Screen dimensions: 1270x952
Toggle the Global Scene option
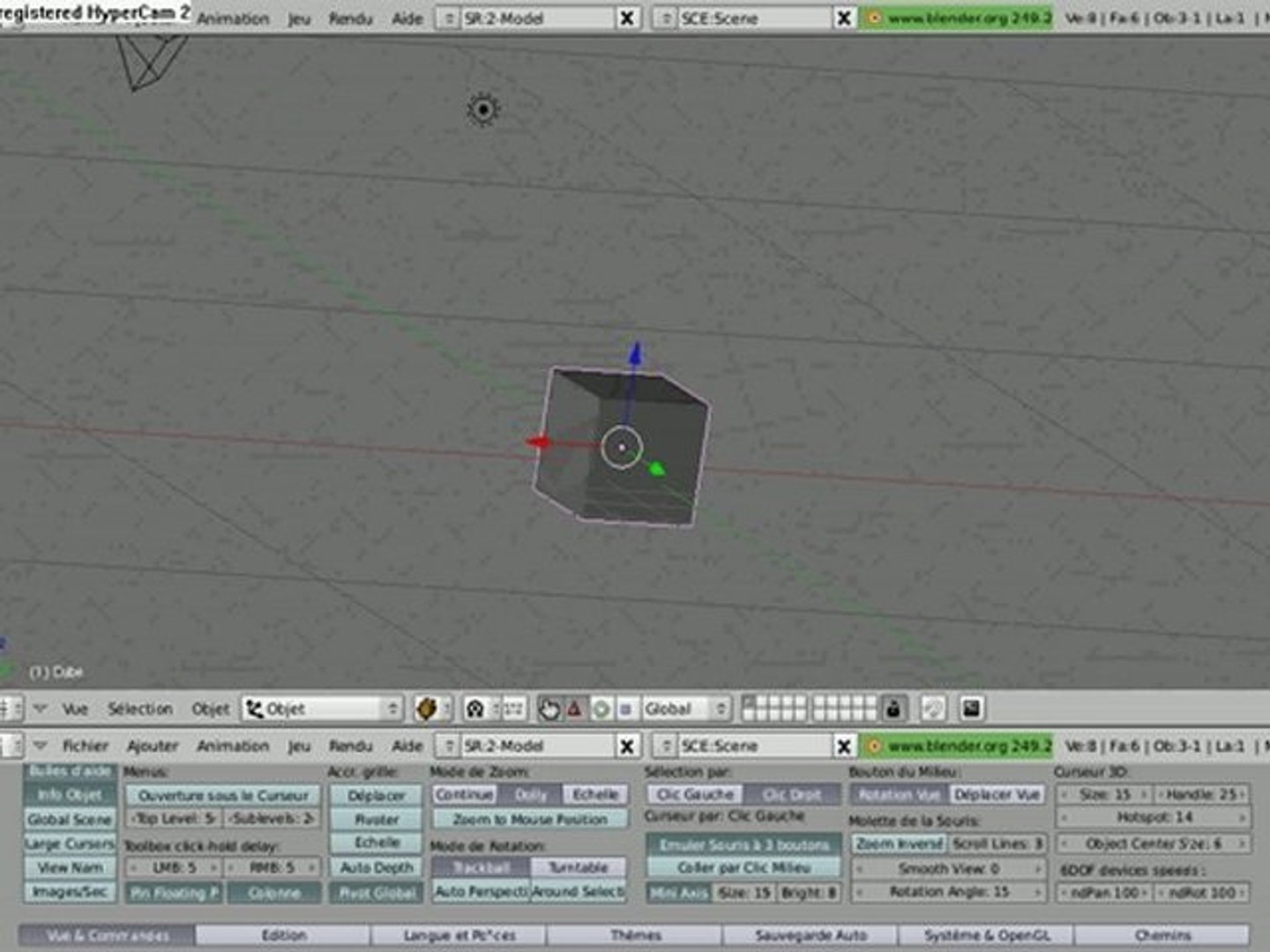tap(70, 820)
